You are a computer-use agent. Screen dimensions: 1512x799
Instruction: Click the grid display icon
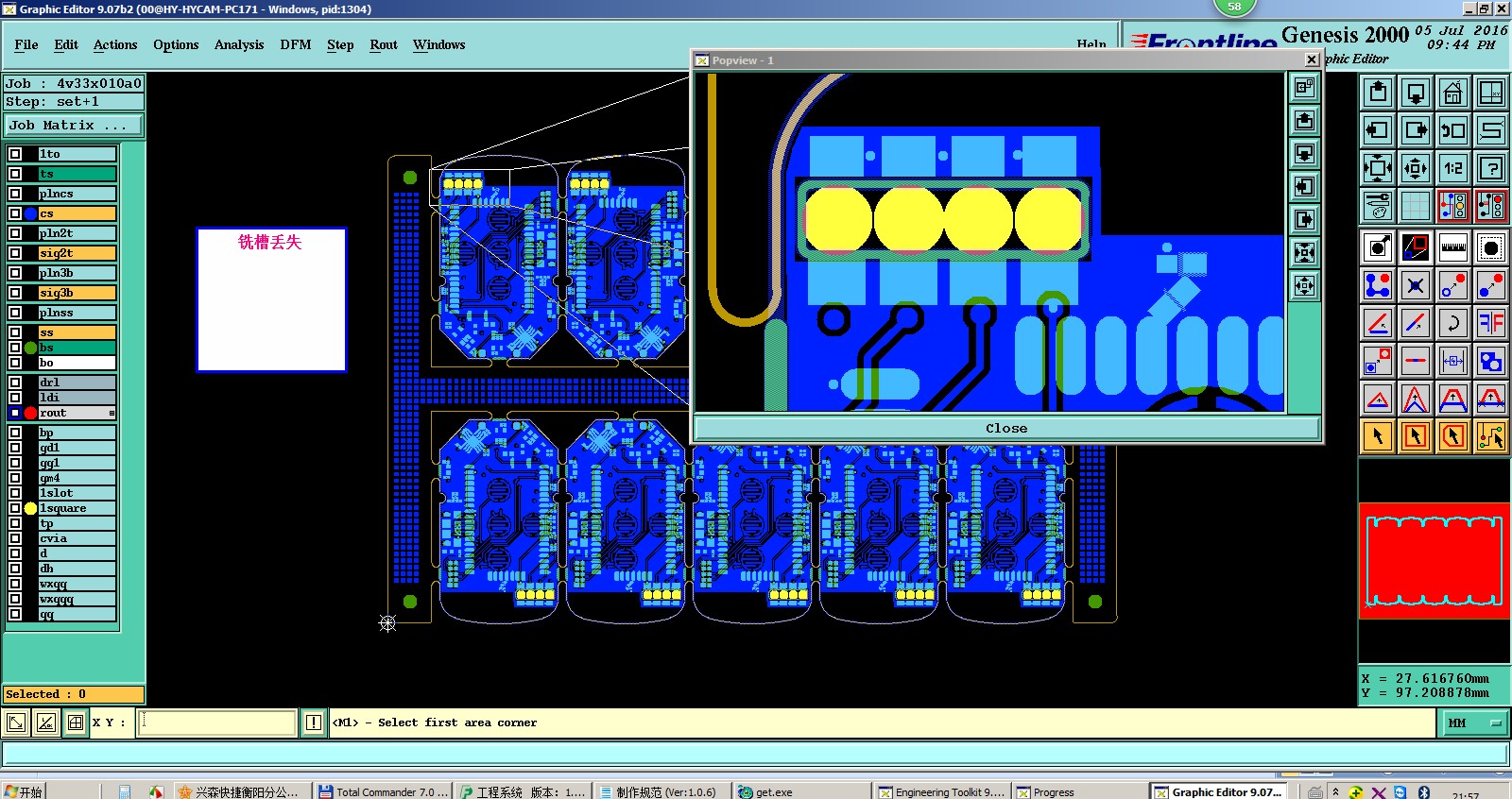[1415, 206]
